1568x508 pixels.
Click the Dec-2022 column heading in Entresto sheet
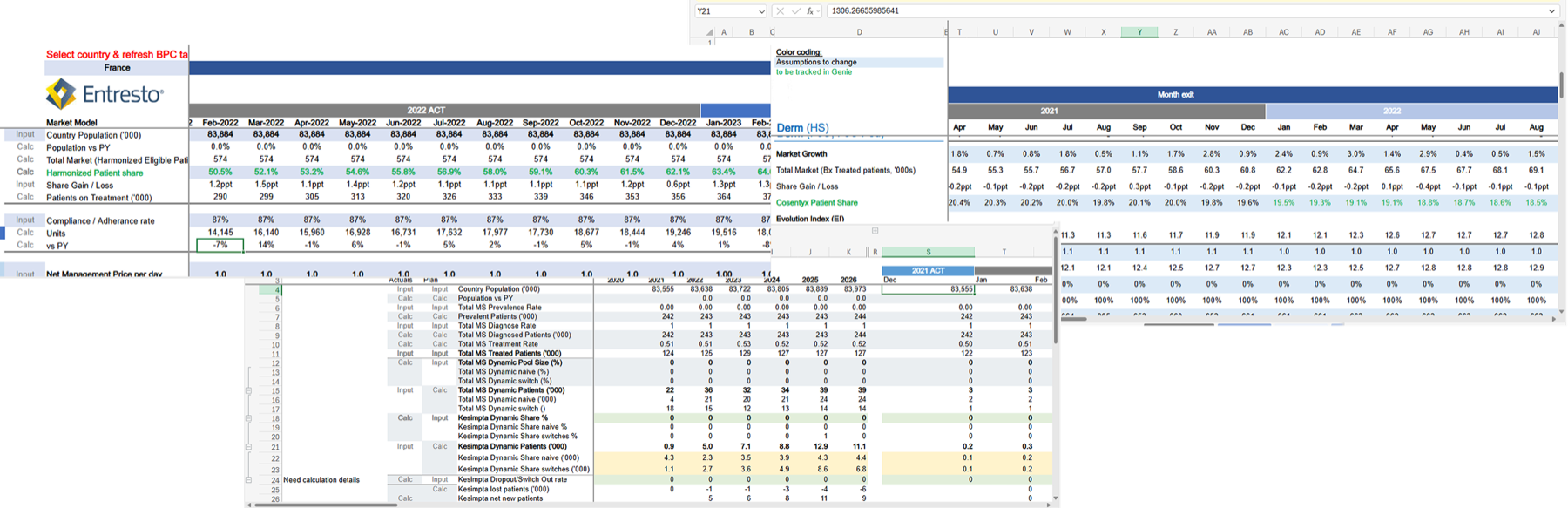click(678, 123)
